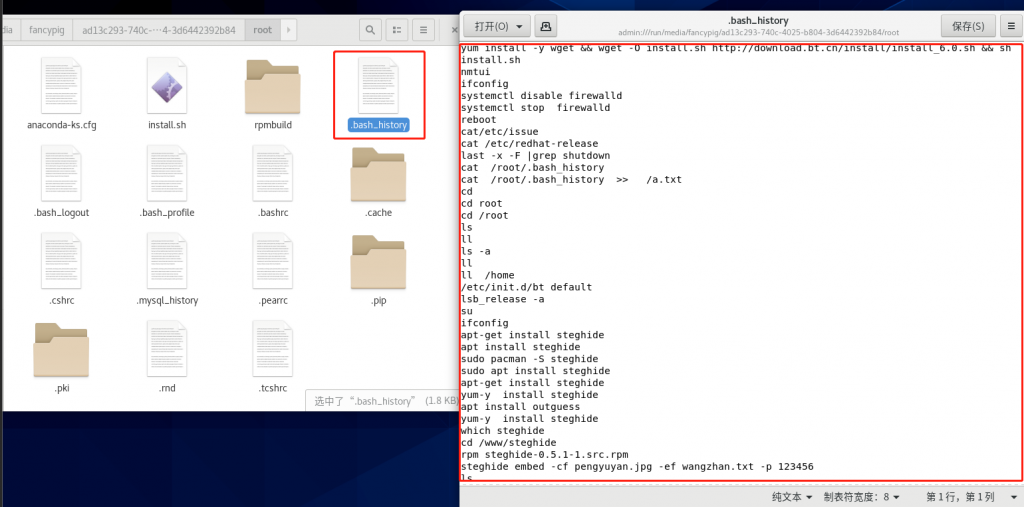Click the line 'lsb_release -a'
Image resolution: width=1024 pixels, height=507 pixels.
pos(502,299)
